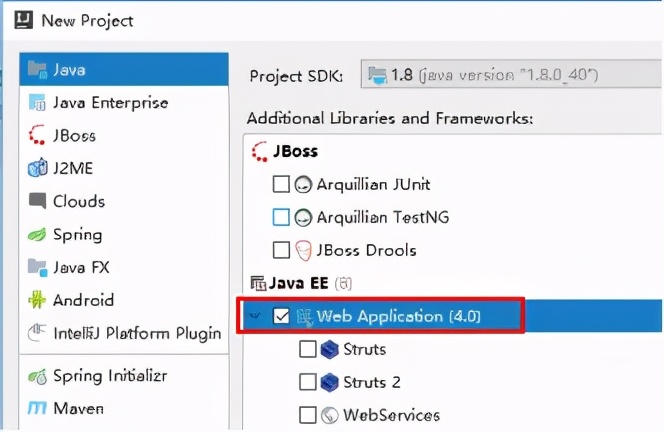Select the Maven icon in sidebar
Image resolution: width=664 pixels, height=432 pixels.
pos(38,409)
